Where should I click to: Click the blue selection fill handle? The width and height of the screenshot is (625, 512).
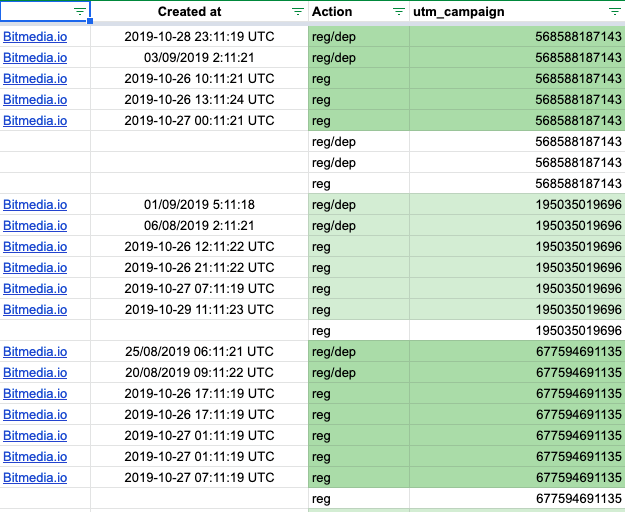pos(90,21)
